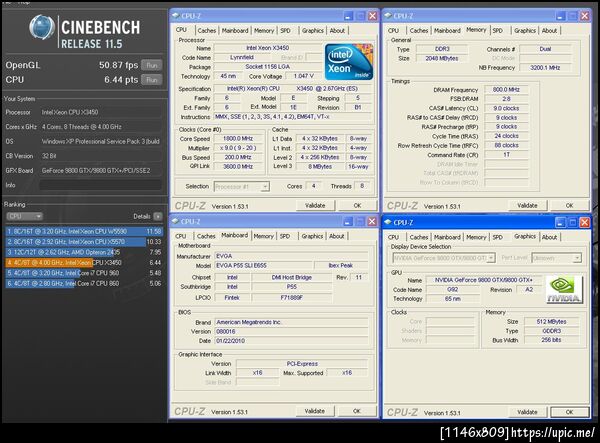Click the NVIDIA logo in Graphics window
This screenshot has width=600, height=443.
coord(564,290)
